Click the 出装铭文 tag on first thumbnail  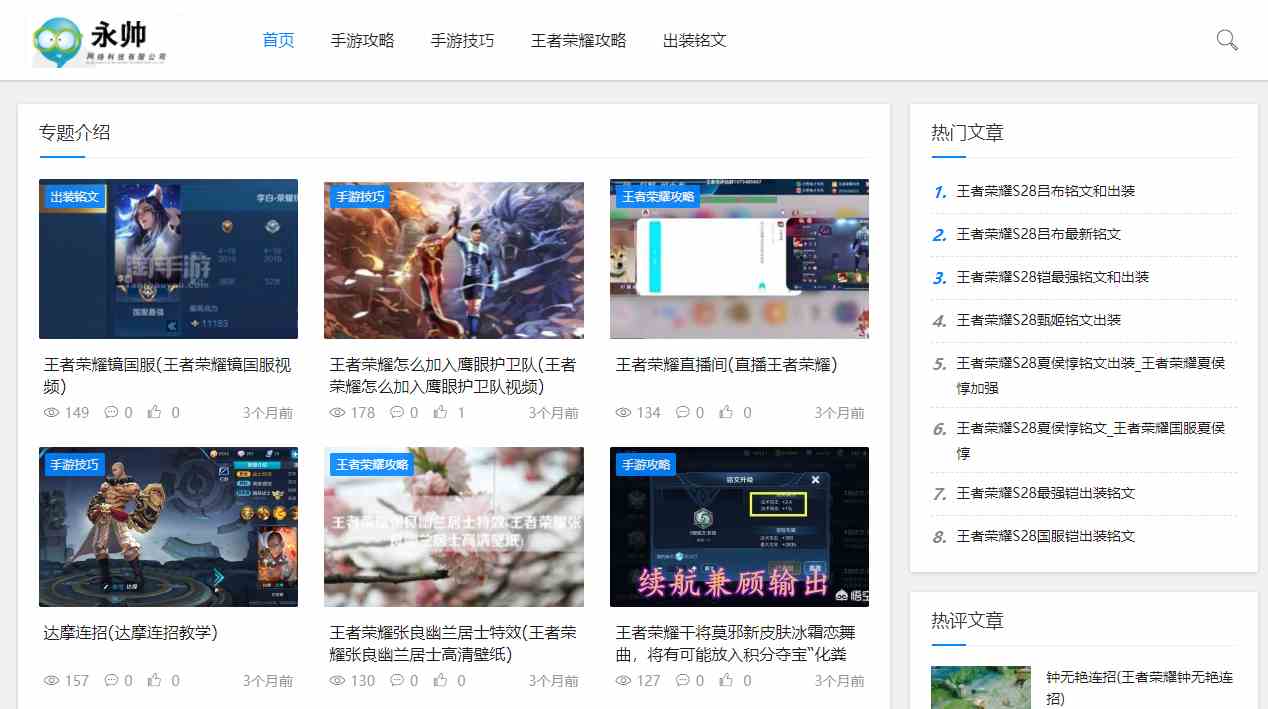[75, 197]
